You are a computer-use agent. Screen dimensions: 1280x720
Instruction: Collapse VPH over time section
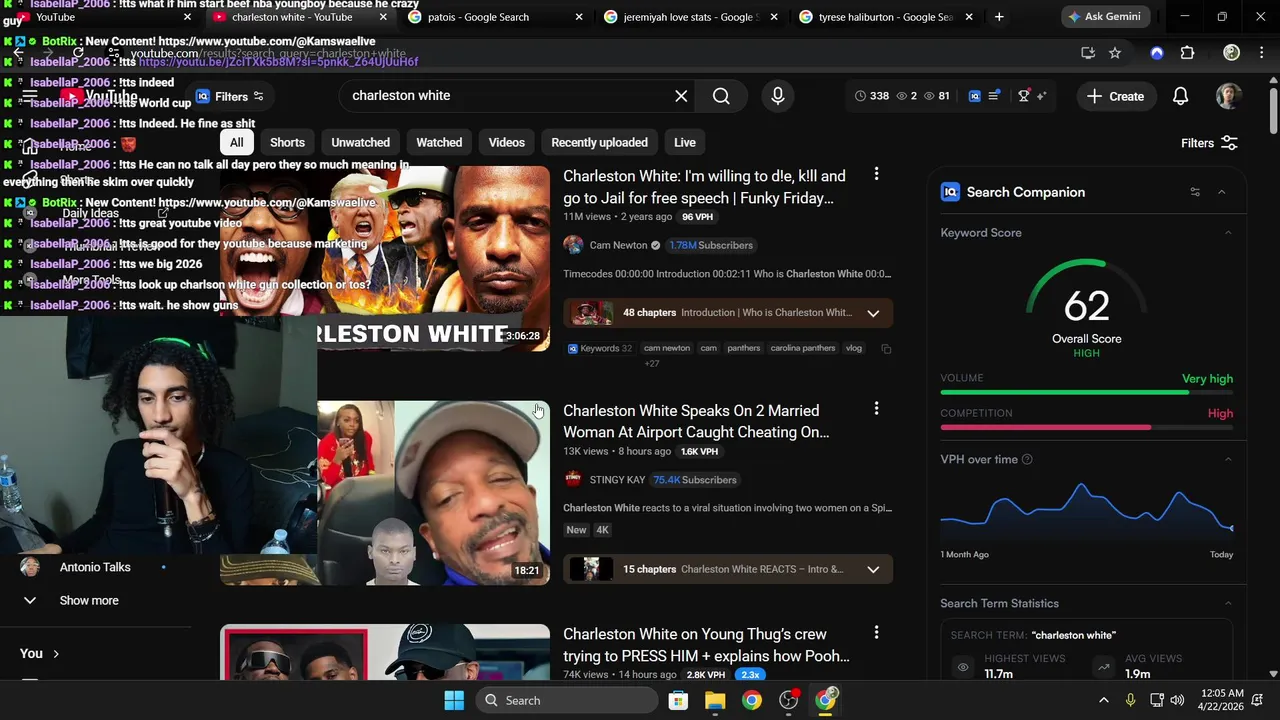point(1228,459)
